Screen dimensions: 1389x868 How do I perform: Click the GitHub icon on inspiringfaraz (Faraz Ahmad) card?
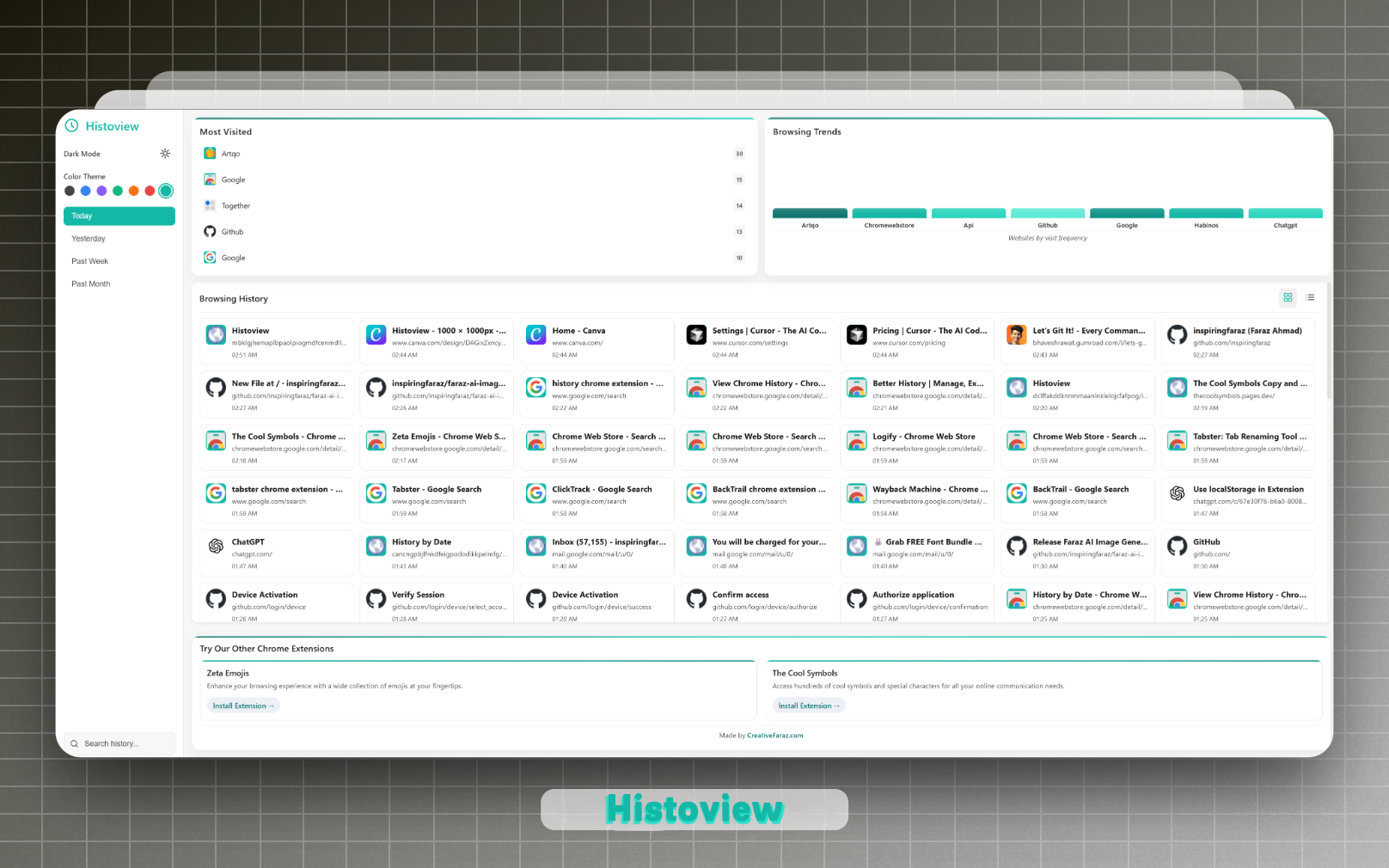coord(1178,335)
